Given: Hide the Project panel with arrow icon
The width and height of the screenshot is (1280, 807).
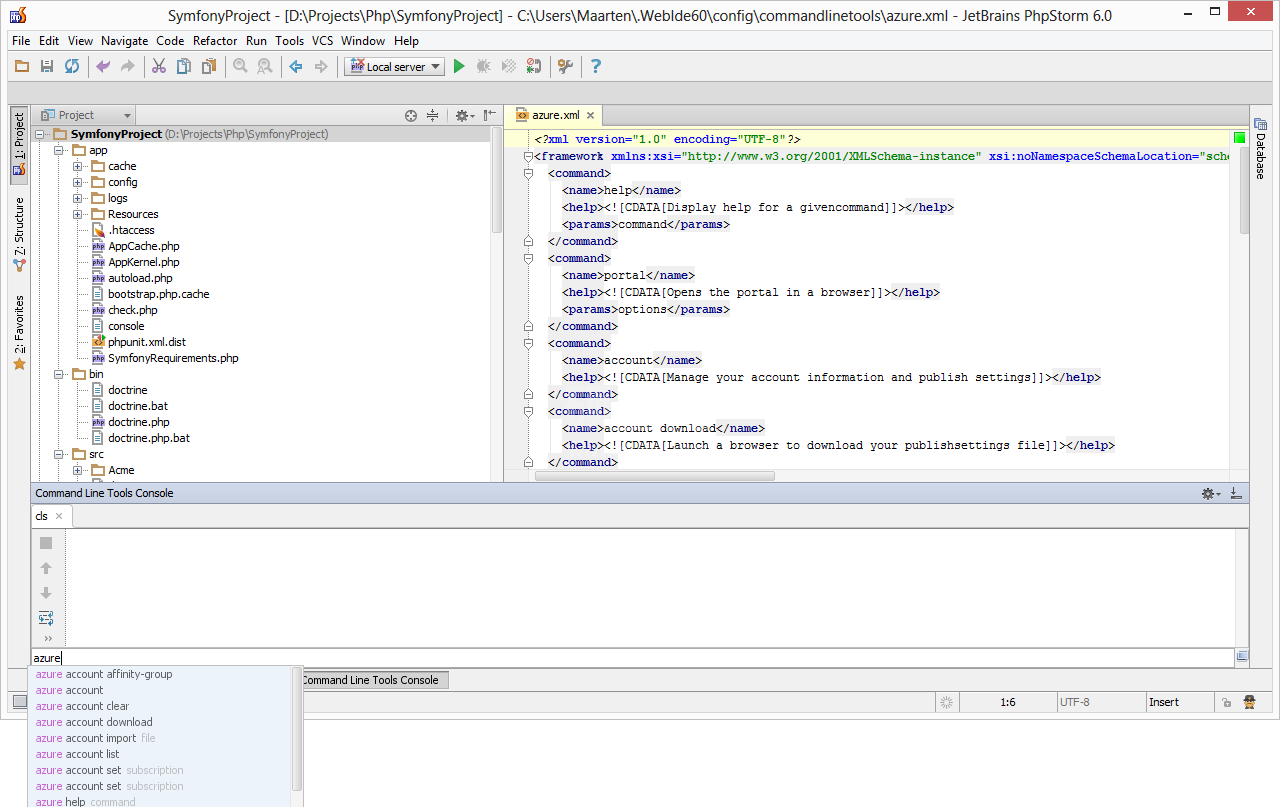Looking at the screenshot, I should 489,115.
